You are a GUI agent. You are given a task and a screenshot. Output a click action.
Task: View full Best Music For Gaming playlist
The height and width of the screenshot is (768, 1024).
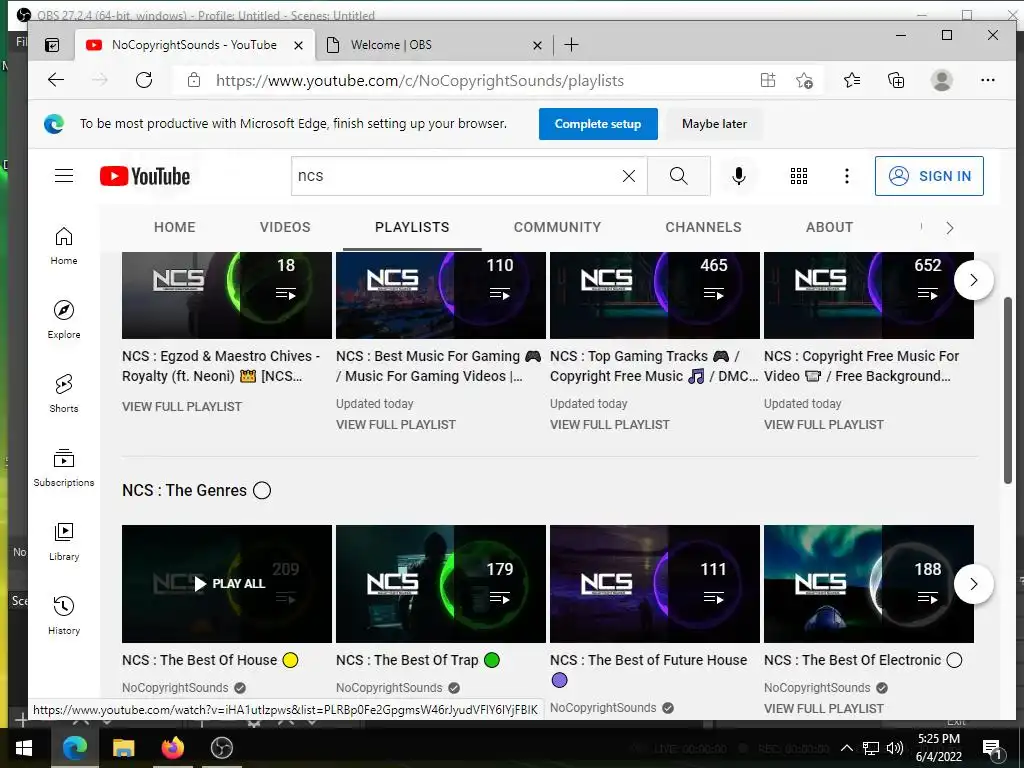pyautogui.click(x=396, y=424)
